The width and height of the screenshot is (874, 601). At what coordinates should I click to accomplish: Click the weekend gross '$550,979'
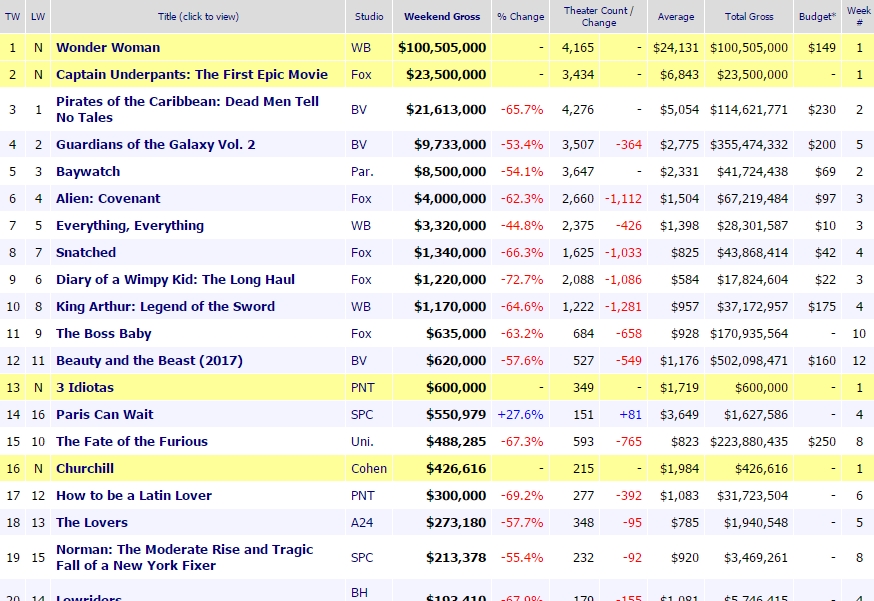pos(456,414)
